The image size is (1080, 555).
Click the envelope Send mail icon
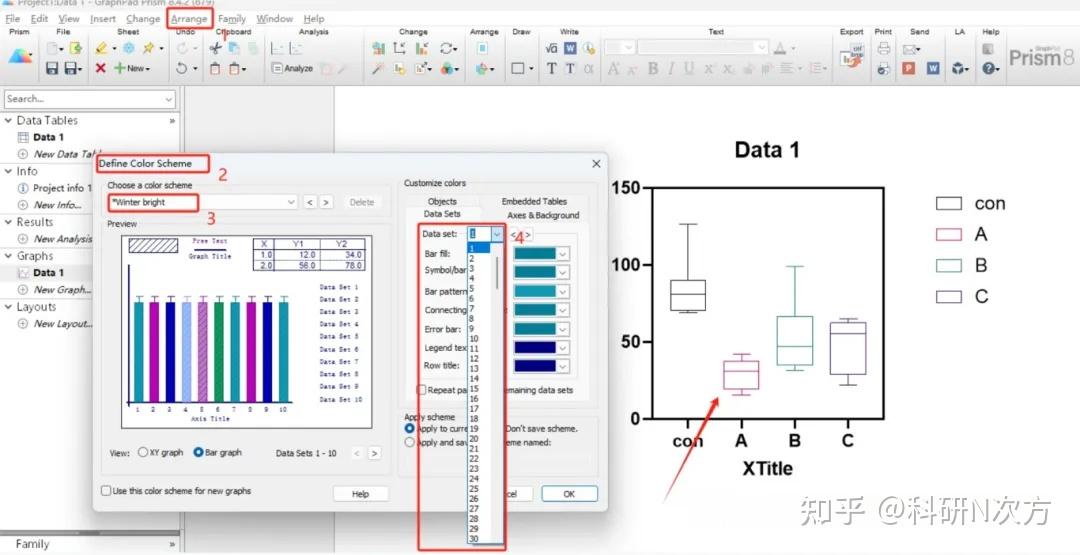pyautogui.click(x=909, y=49)
